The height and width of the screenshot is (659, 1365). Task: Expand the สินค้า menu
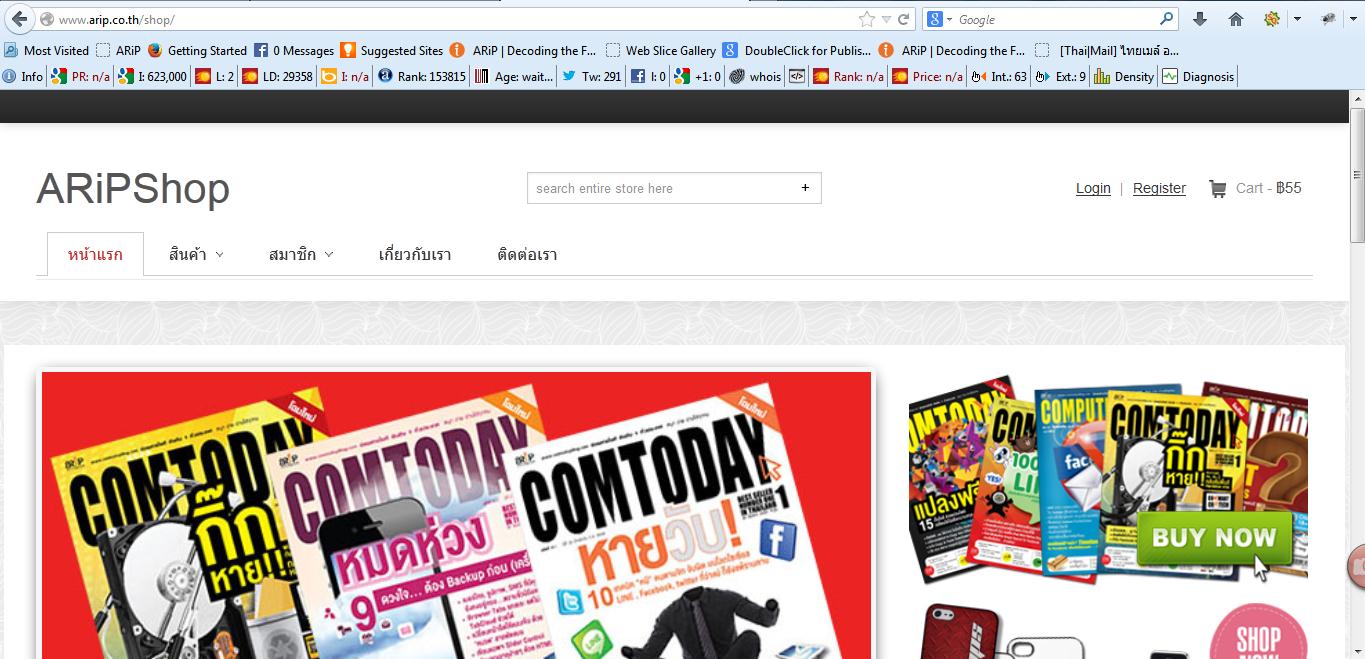click(196, 255)
